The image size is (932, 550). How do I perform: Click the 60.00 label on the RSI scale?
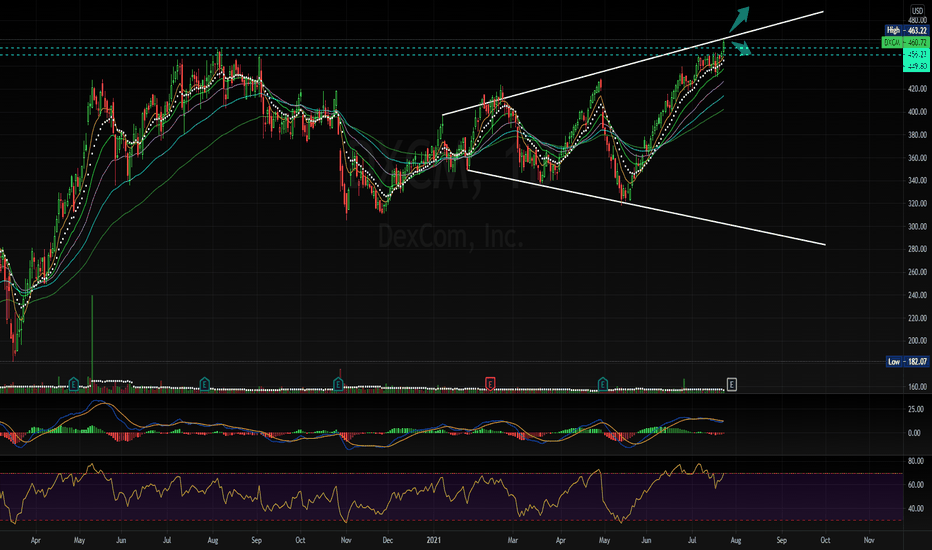[x=916, y=485]
